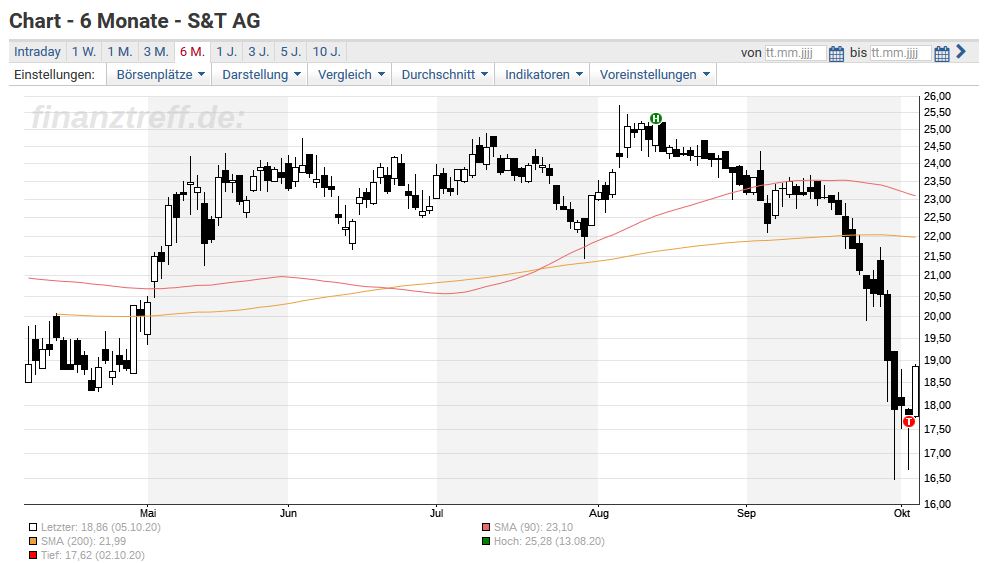
Task: Open the Indikatoren dropdown
Action: [x=543, y=74]
